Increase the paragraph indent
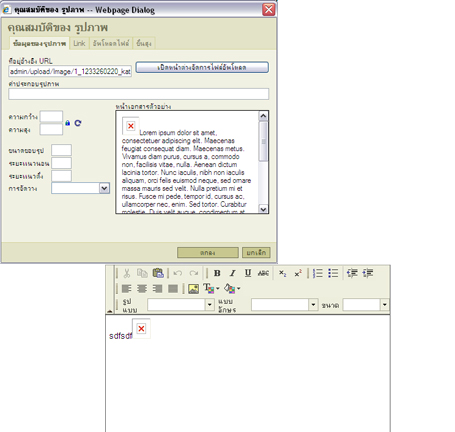The height and width of the screenshot is (432, 455). [x=368, y=273]
